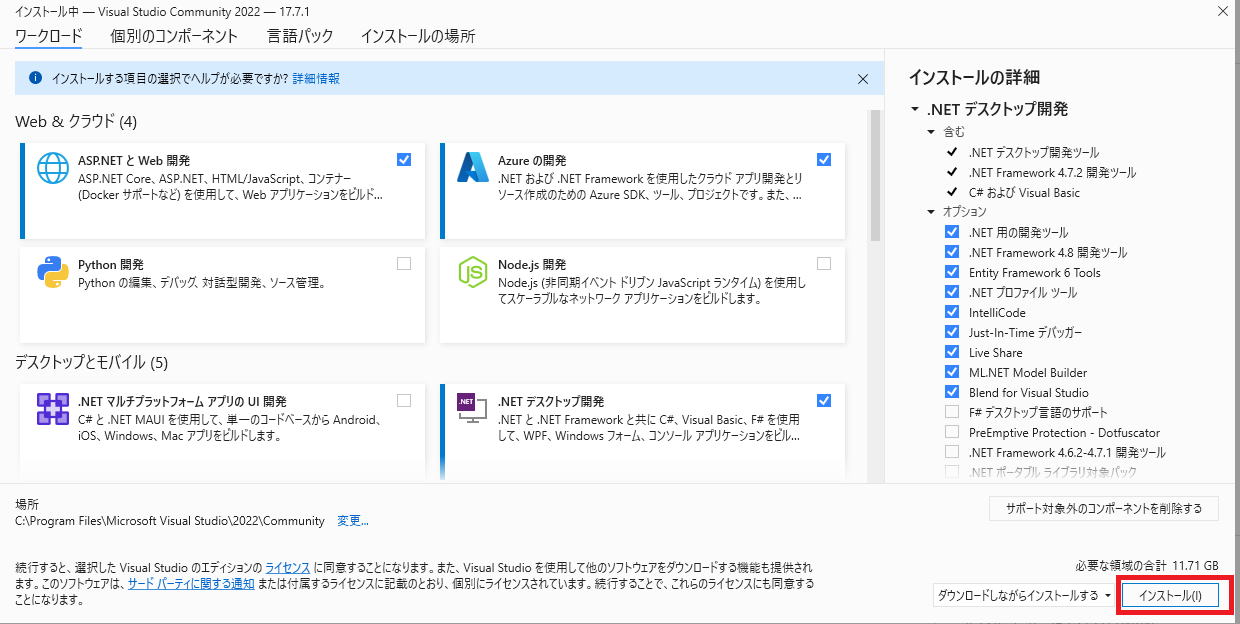Image resolution: width=1240 pixels, height=624 pixels.
Task: Uncheck the IntelliCode option
Action: pyautogui.click(x=952, y=312)
